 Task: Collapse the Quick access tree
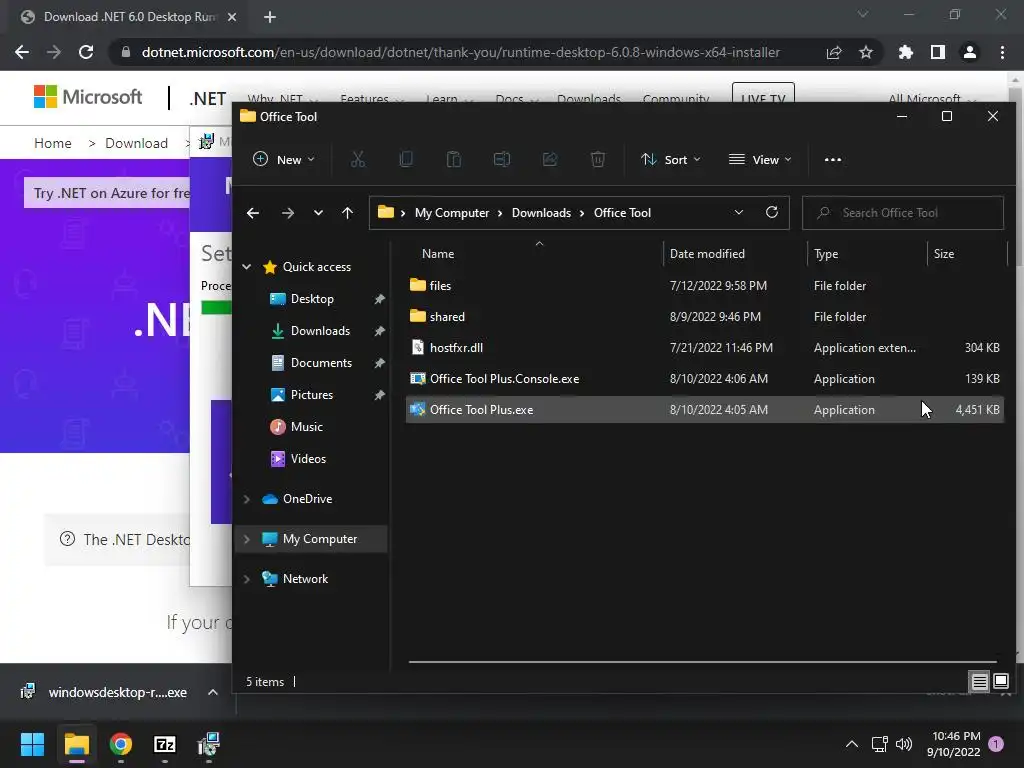[247, 266]
